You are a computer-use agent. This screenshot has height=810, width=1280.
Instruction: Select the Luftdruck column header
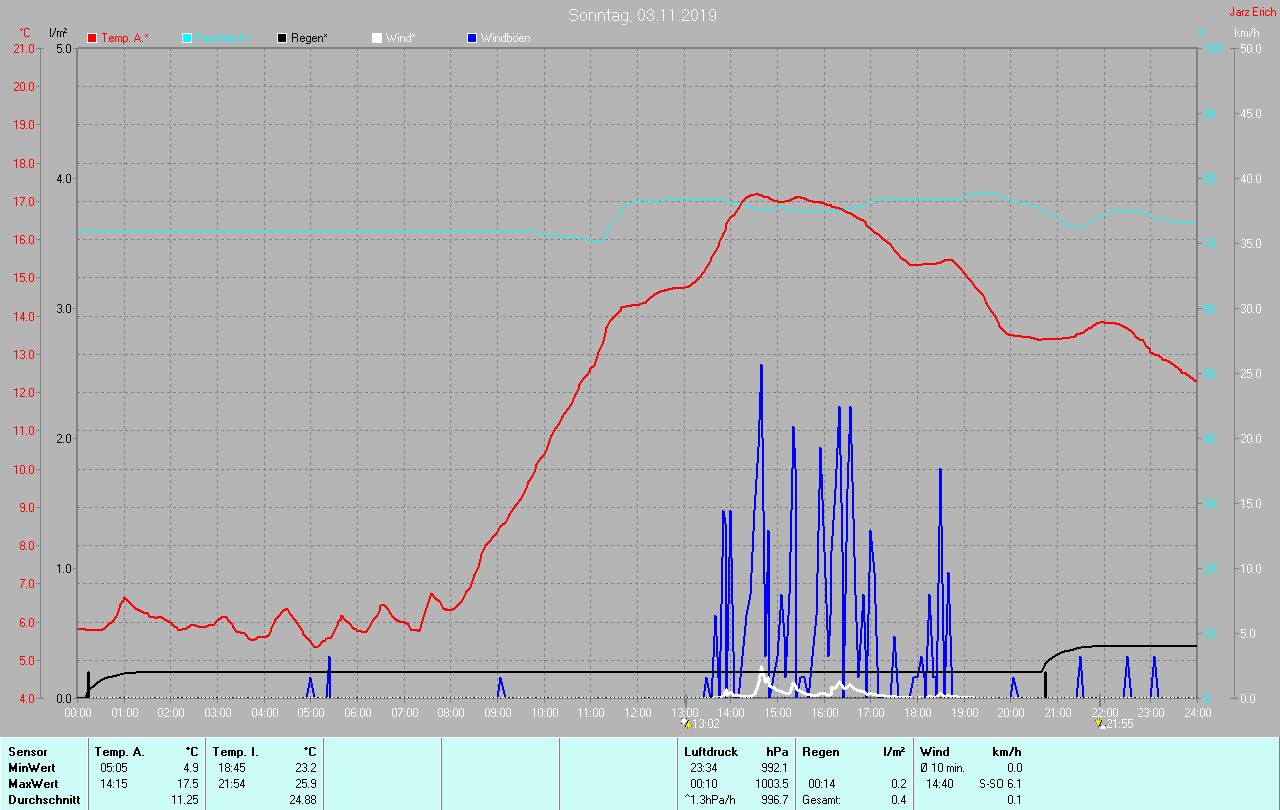pyautogui.click(x=711, y=751)
